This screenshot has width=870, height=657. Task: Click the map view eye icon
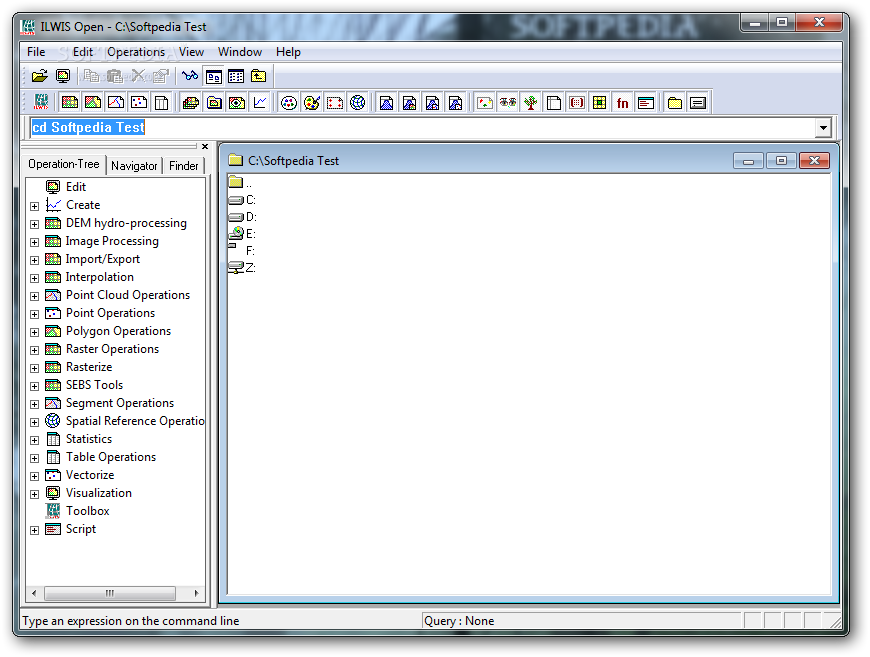tap(237, 102)
